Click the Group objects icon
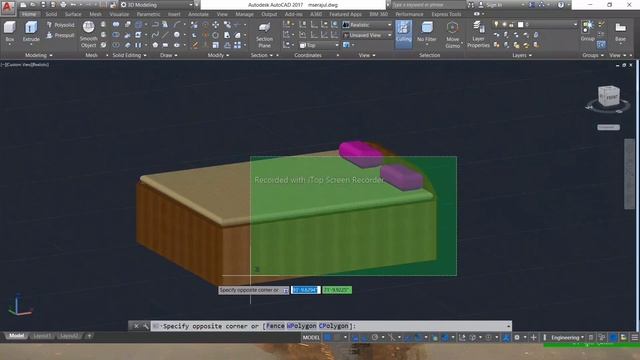 point(588,31)
